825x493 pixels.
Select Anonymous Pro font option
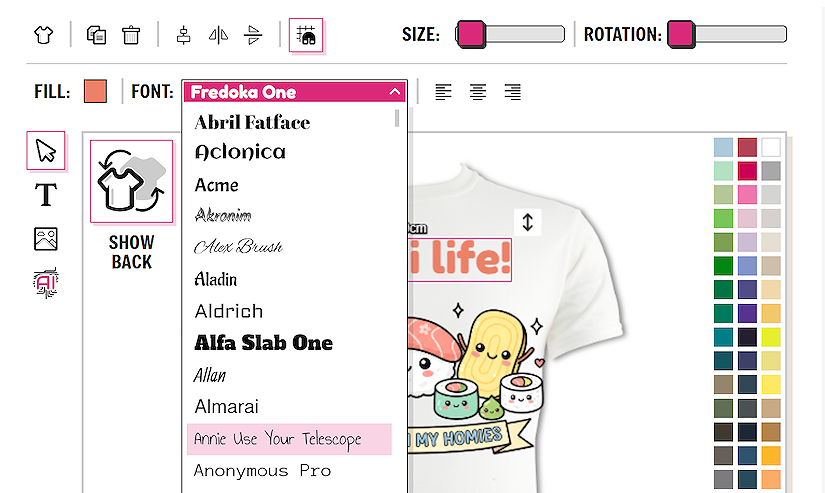pos(262,470)
